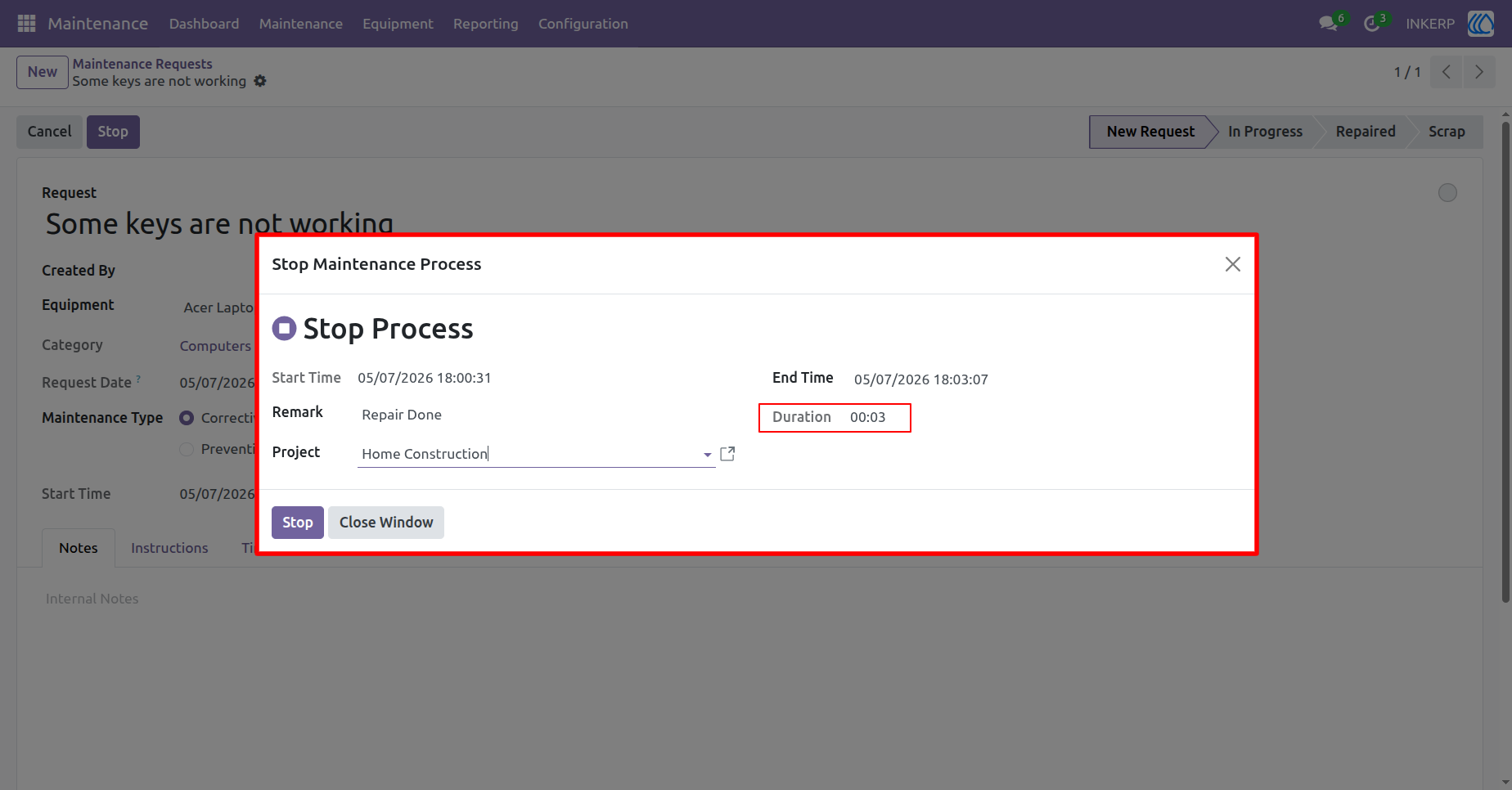The image size is (1512, 790).
Task: Open the activities clock icon
Action: point(1372,24)
